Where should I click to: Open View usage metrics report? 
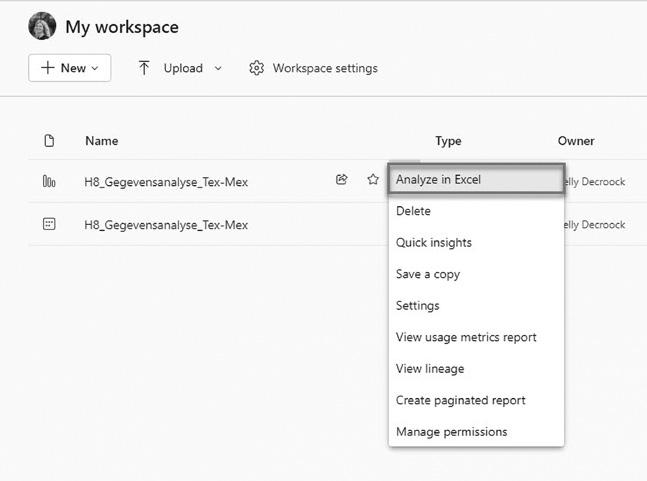(x=466, y=337)
